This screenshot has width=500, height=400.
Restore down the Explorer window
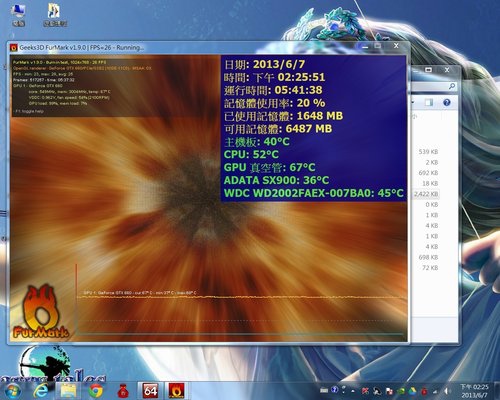429,70
